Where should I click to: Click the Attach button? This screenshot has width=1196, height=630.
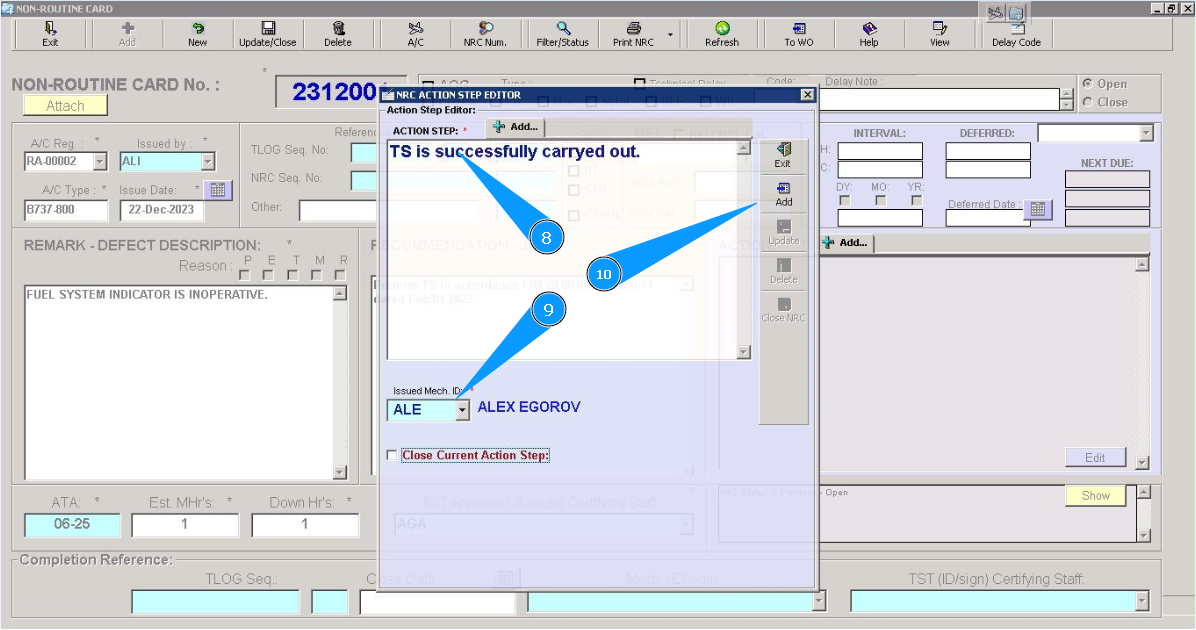[66, 106]
